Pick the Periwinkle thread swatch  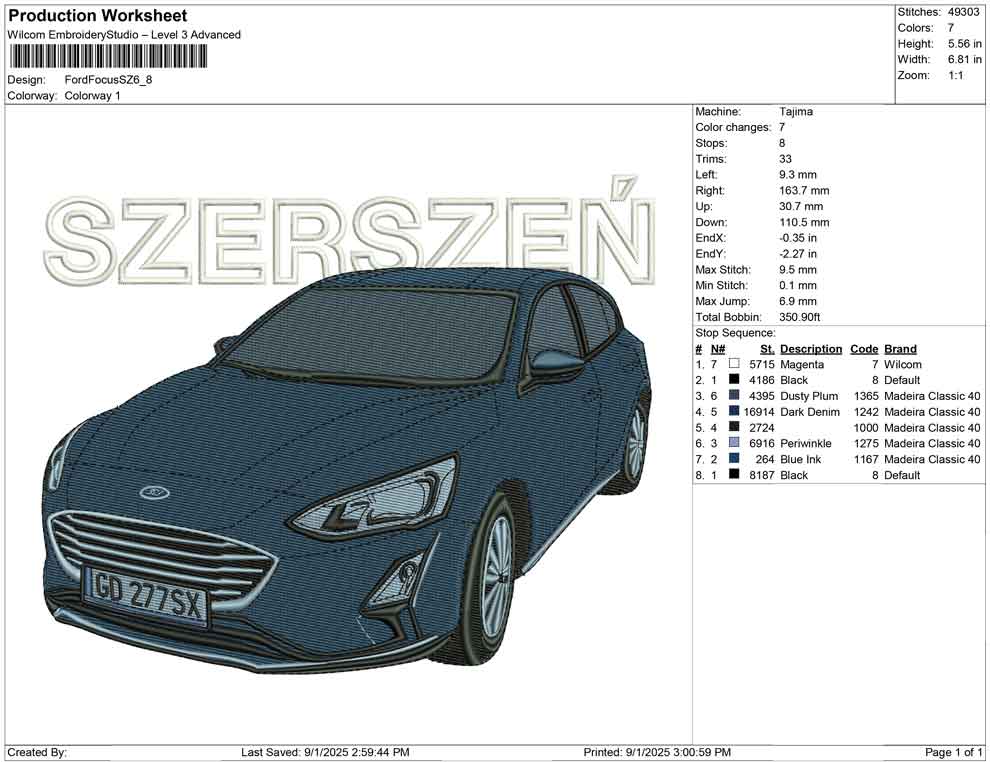point(734,444)
